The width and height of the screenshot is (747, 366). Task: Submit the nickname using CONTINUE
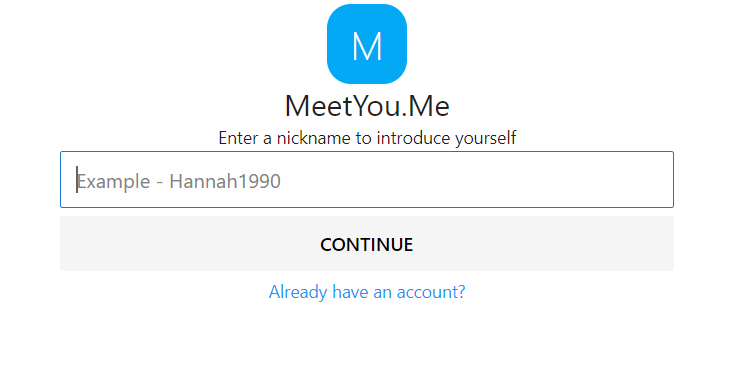pos(367,244)
